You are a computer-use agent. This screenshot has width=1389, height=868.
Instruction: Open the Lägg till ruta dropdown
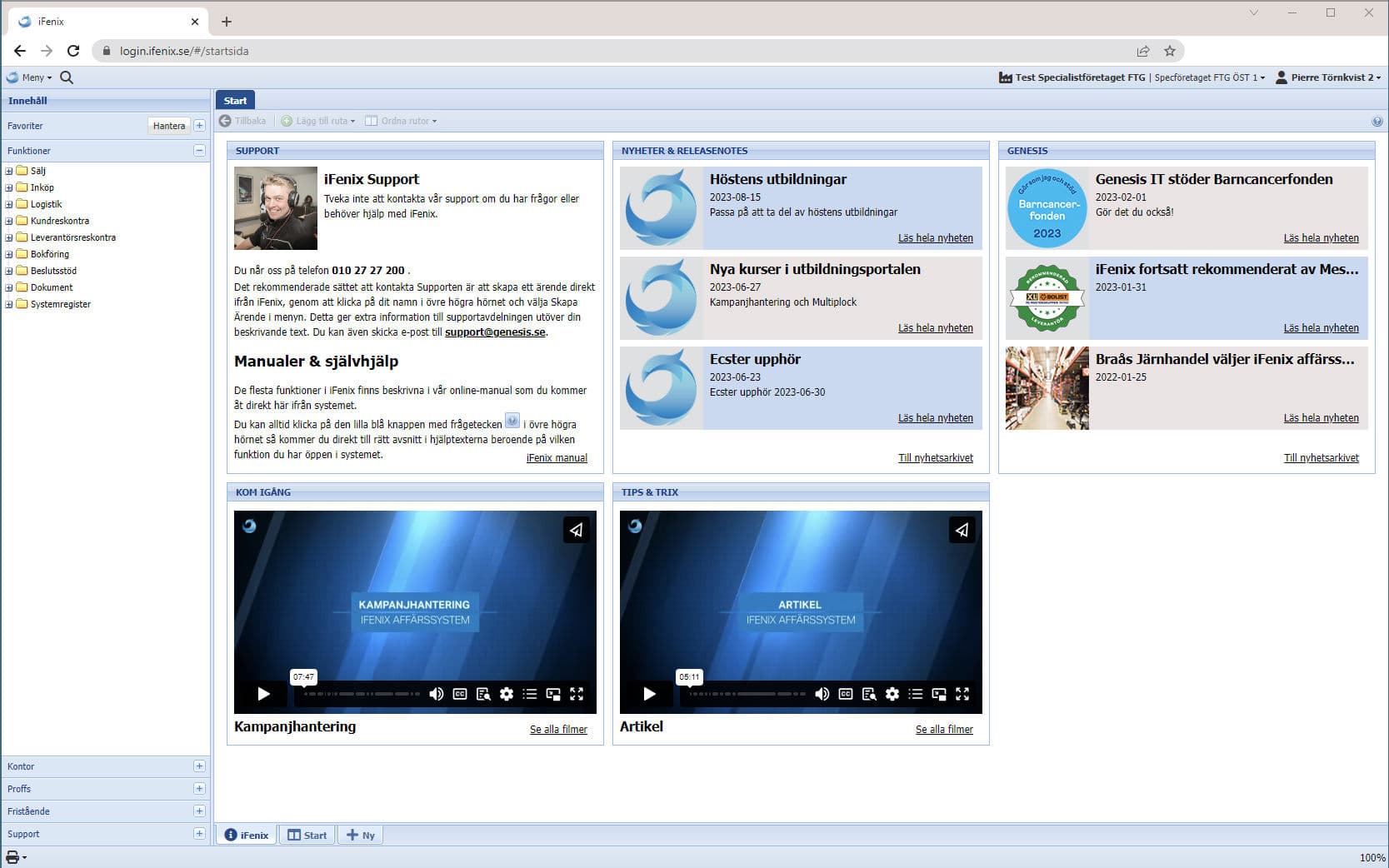[x=318, y=121]
